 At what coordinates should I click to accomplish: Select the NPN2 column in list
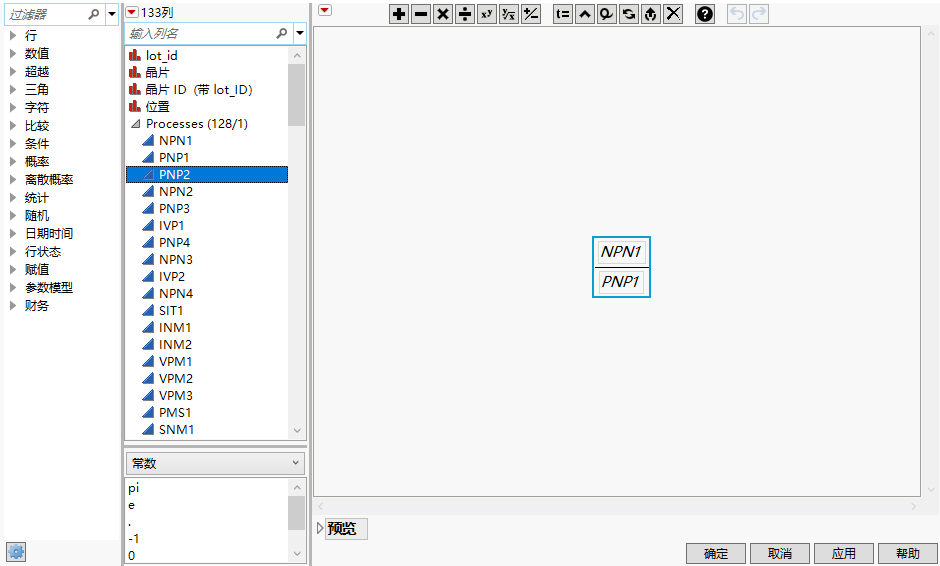(x=207, y=191)
